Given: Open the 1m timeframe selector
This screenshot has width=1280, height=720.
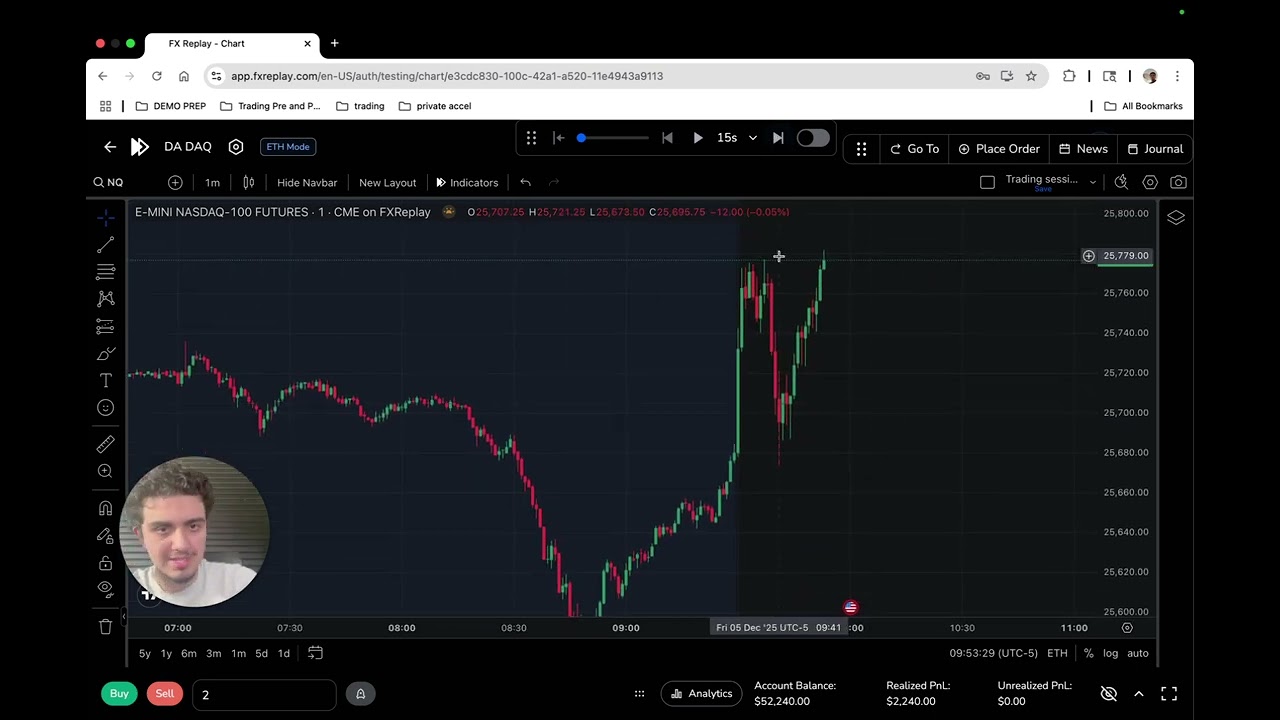Looking at the screenshot, I should coord(212,182).
